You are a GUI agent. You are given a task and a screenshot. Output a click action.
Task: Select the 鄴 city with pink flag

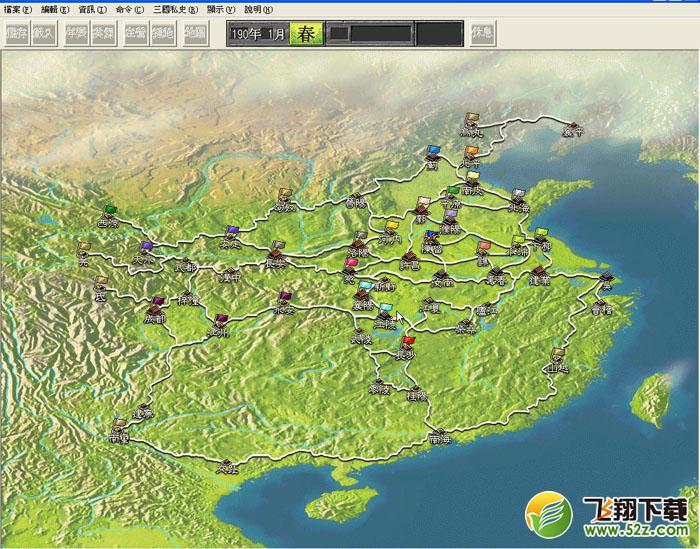tap(421, 209)
